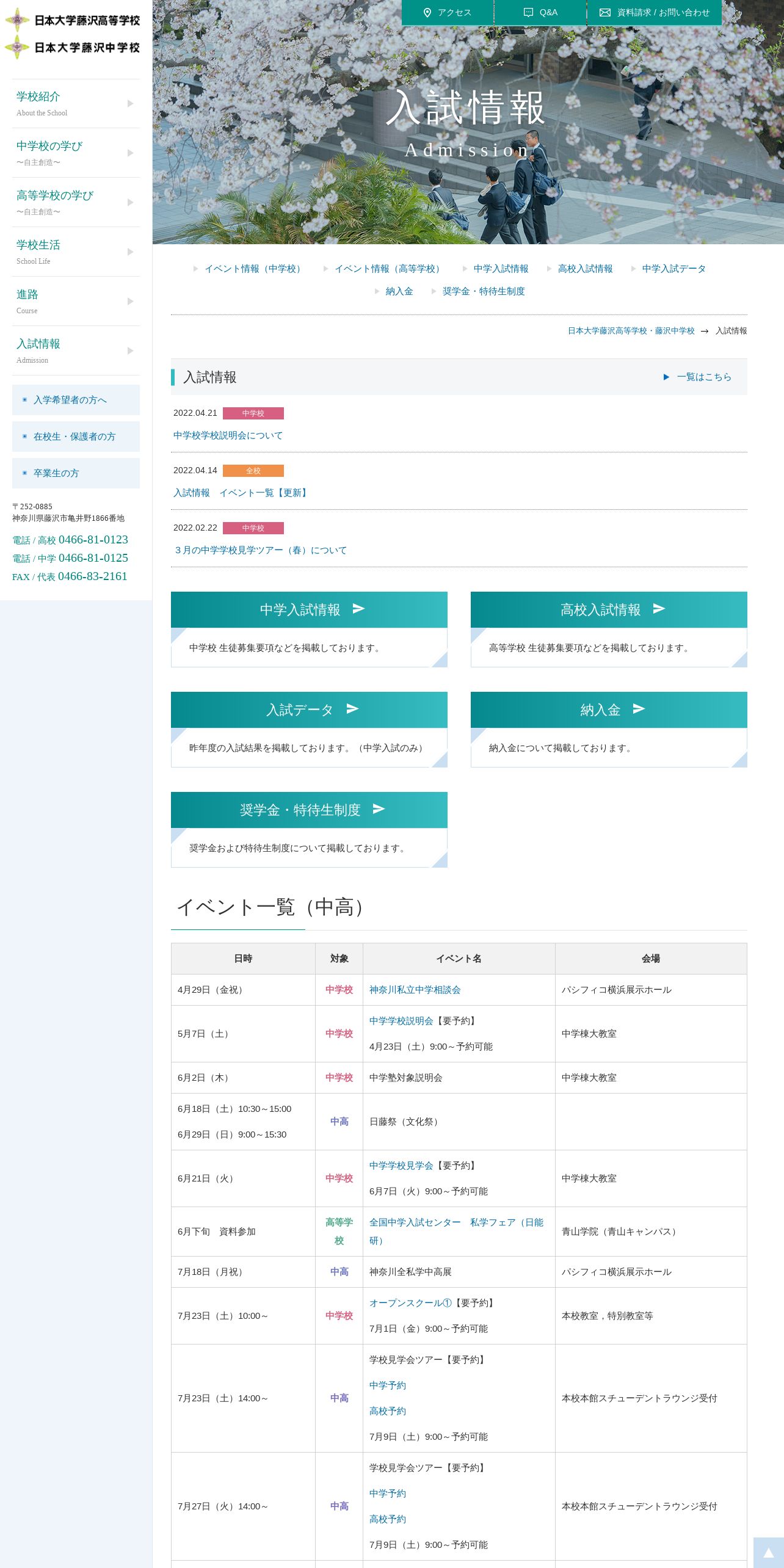Expand the 学校紹介 sidebar menu arrow
Image resolution: width=784 pixels, height=1568 pixels.
click(130, 104)
